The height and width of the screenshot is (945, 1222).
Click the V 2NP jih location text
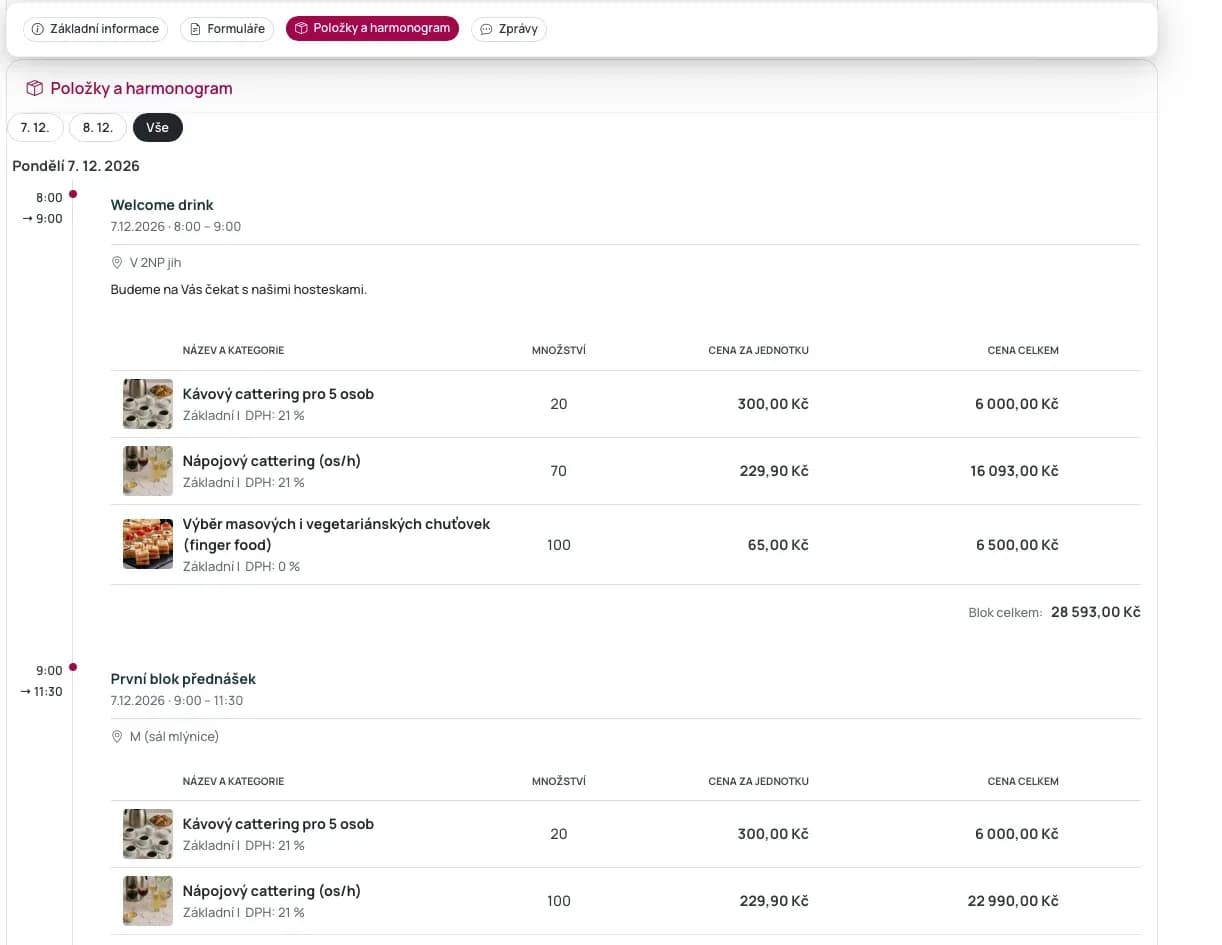tap(155, 263)
